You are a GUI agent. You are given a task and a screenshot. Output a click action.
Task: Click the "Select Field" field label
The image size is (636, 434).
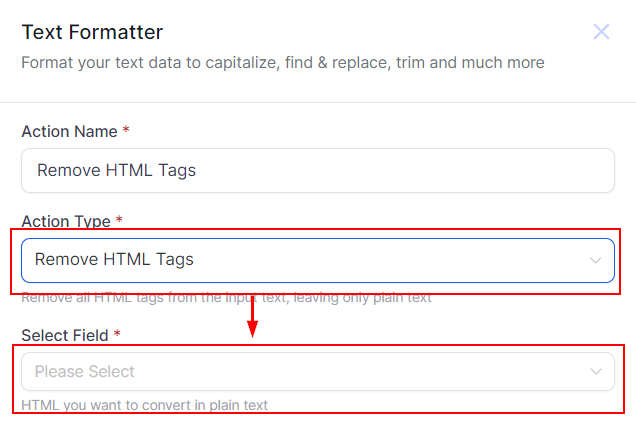point(66,335)
